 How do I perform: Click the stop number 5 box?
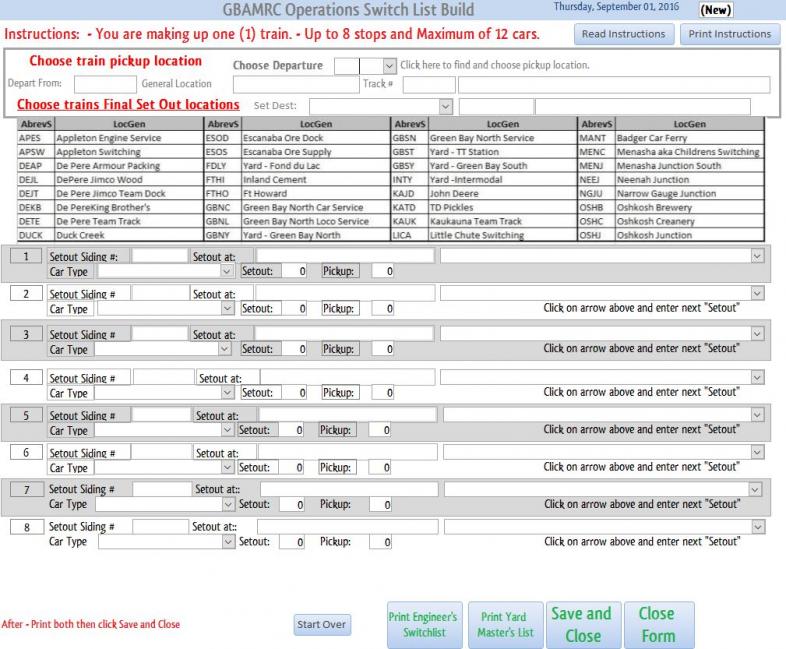26,415
